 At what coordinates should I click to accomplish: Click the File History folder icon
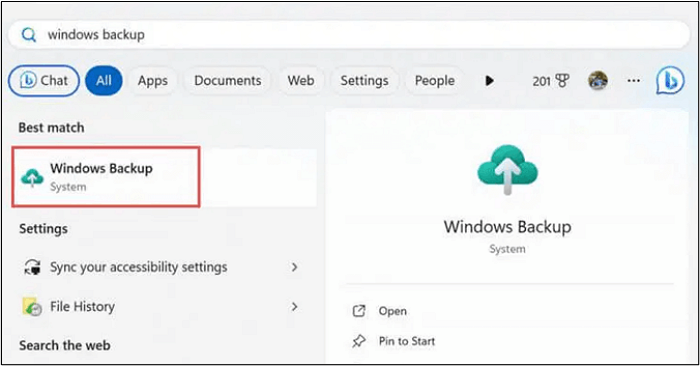point(32,307)
